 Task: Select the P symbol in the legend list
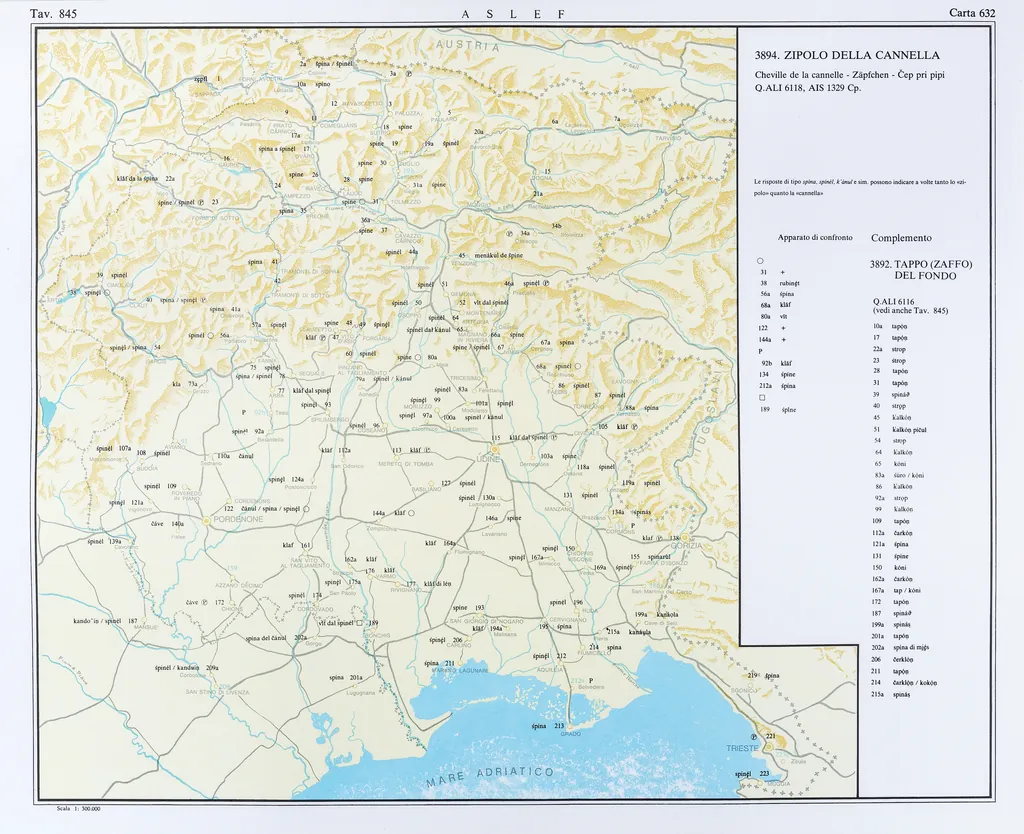coord(762,352)
